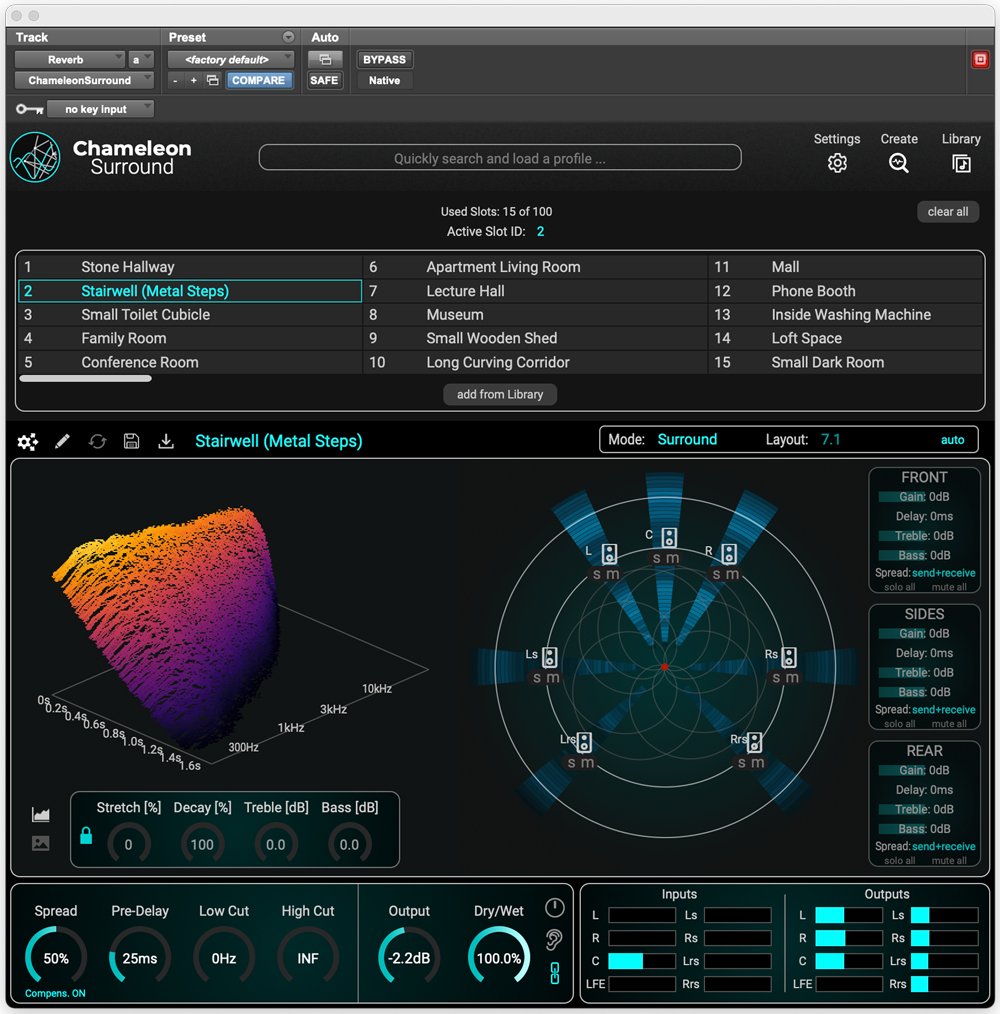Screen dimensions: 1000x1014
Task: Click the auto layout button
Action: (x=952, y=440)
